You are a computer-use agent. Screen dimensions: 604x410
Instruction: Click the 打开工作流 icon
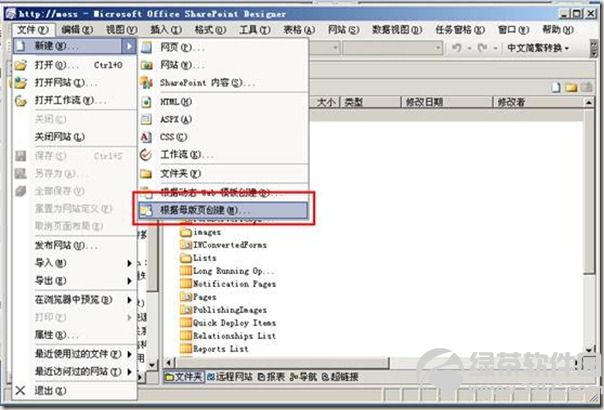click(x=21, y=101)
